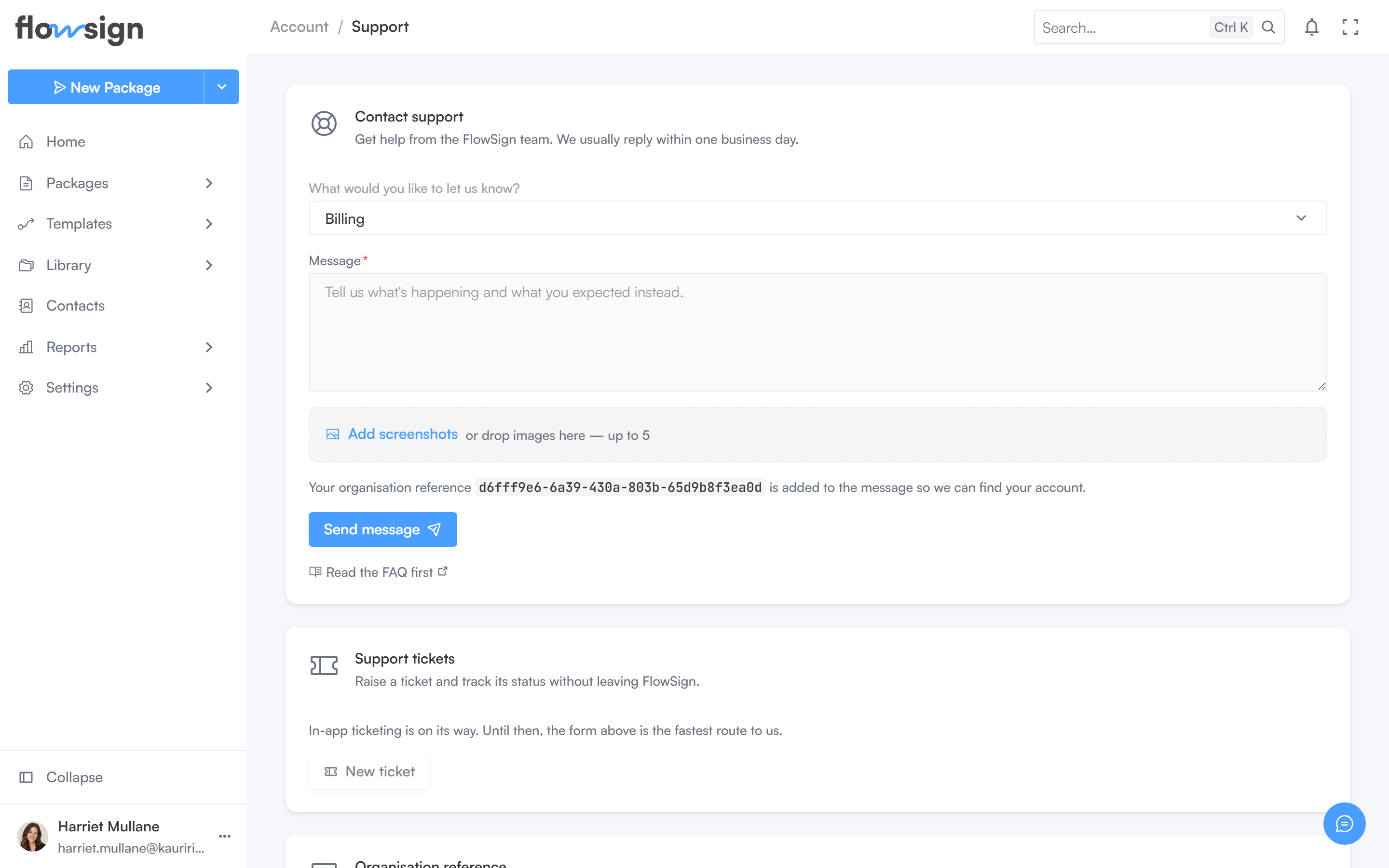Click the FAQ external link icon
Viewport: 1389px width, 868px height.
(443, 571)
